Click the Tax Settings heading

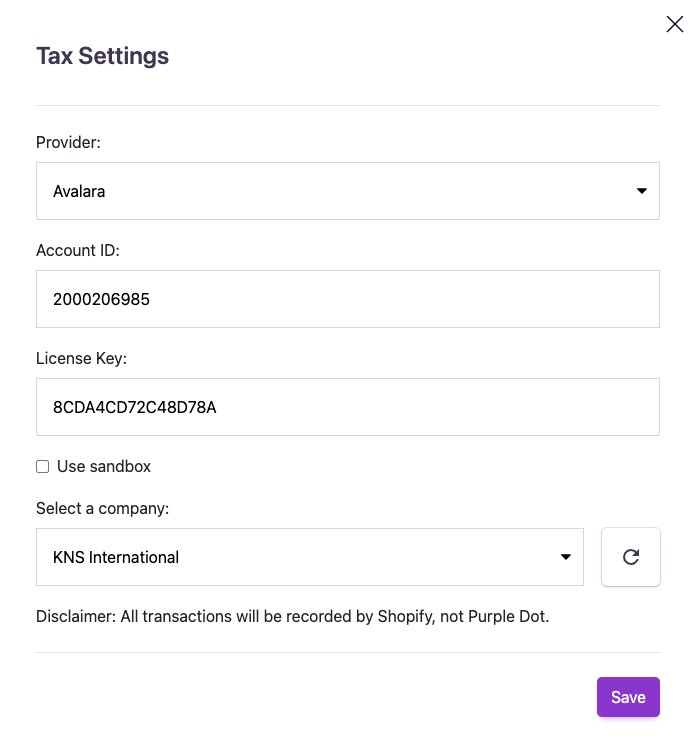(102, 56)
